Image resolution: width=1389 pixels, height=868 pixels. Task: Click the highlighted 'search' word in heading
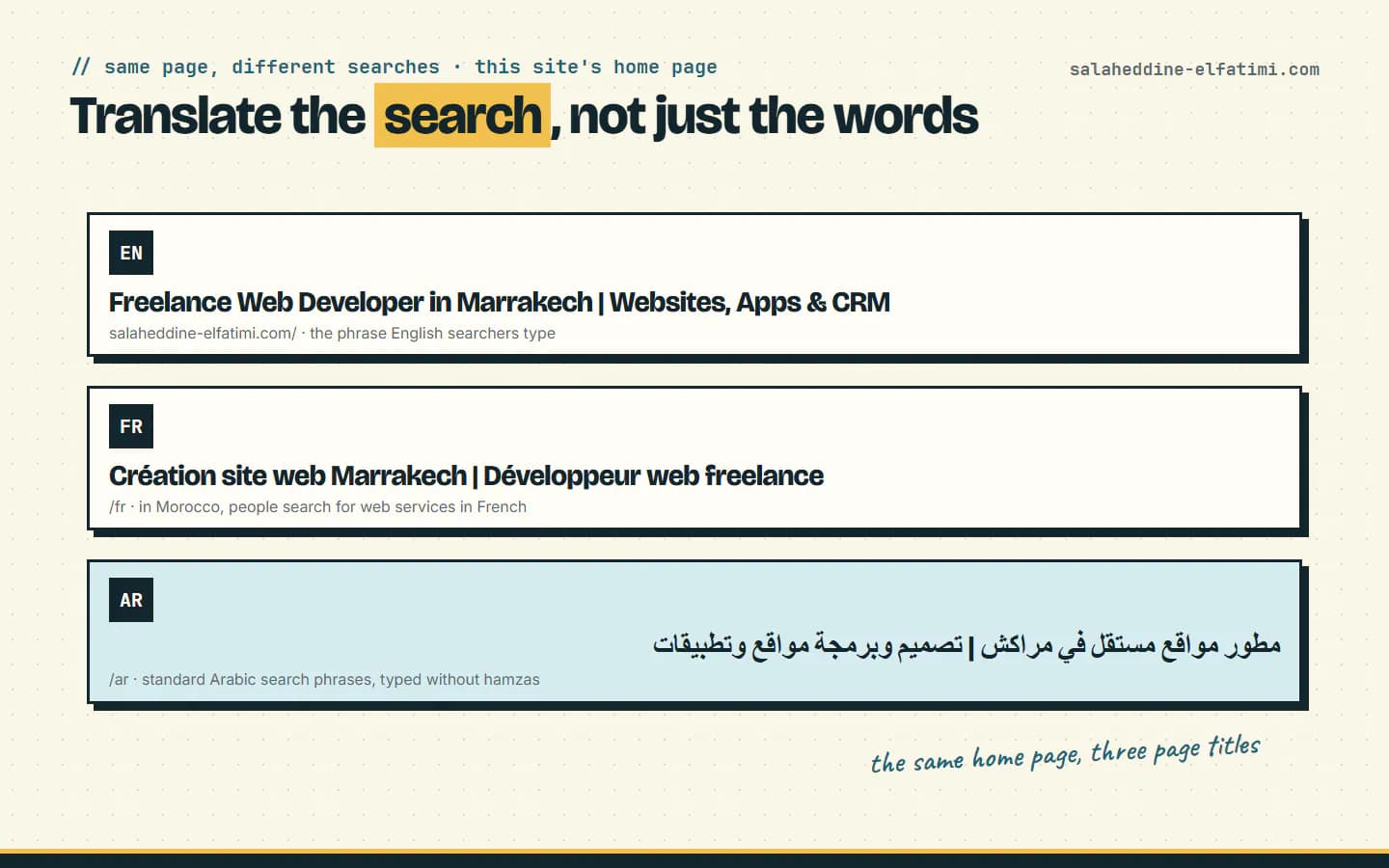pos(462,116)
